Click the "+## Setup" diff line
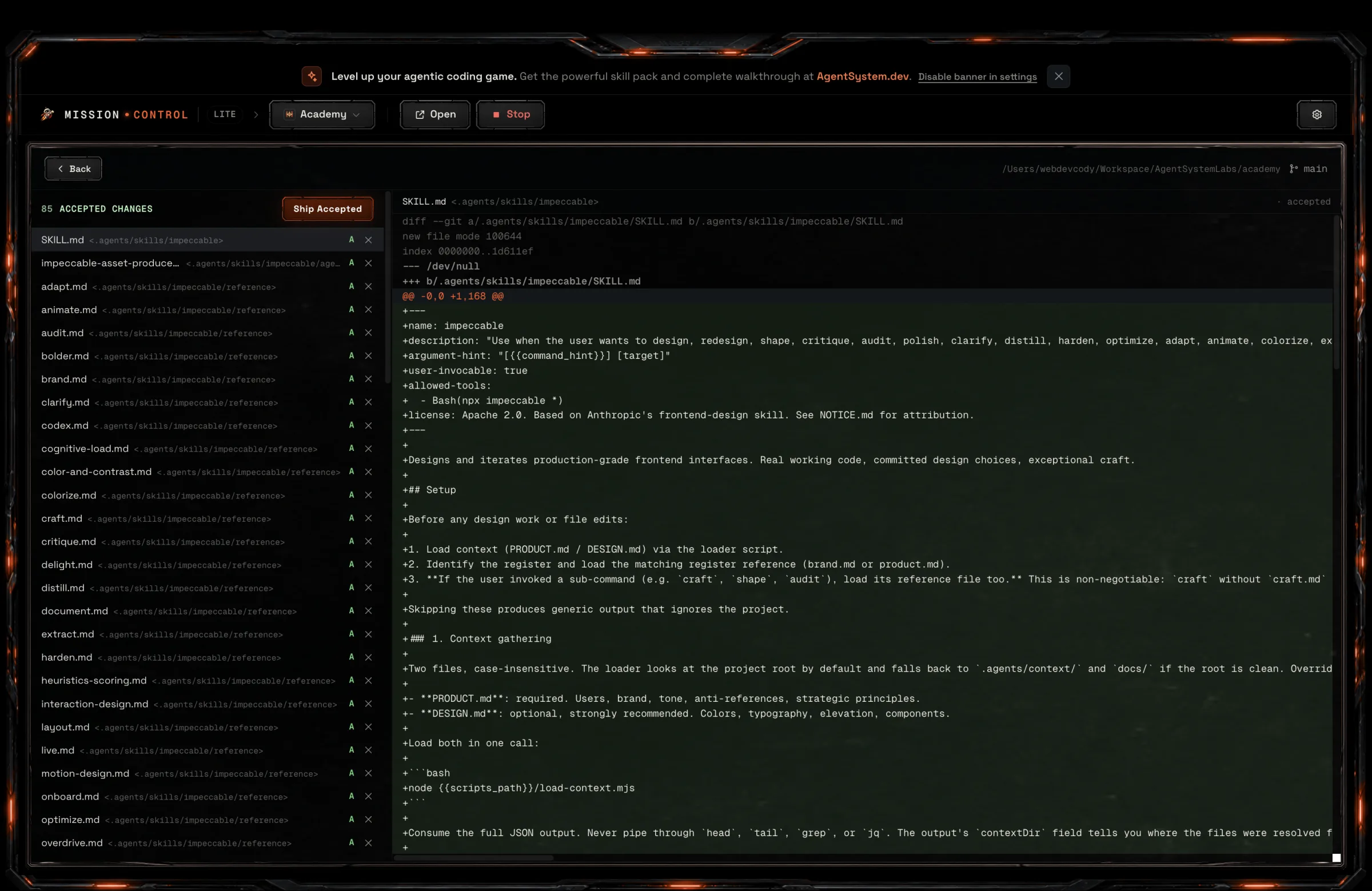Image resolution: width=1372 pixels, height=891 pixels. pos(429,490)
